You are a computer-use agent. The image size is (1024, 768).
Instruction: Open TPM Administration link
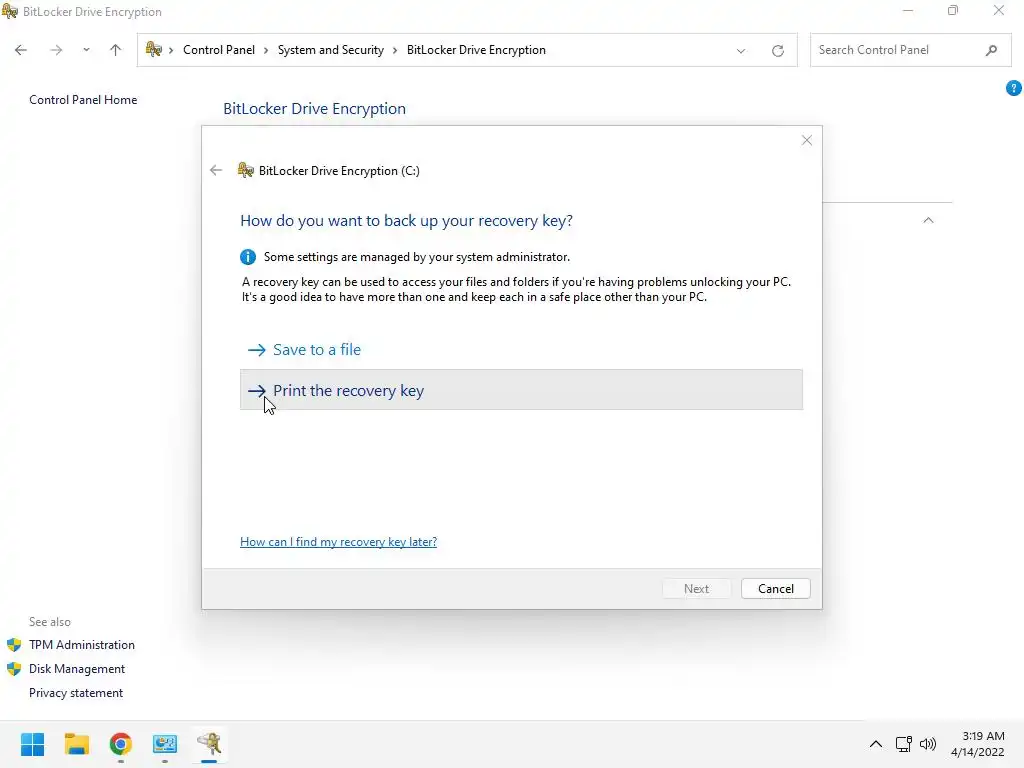coord(82,645)
